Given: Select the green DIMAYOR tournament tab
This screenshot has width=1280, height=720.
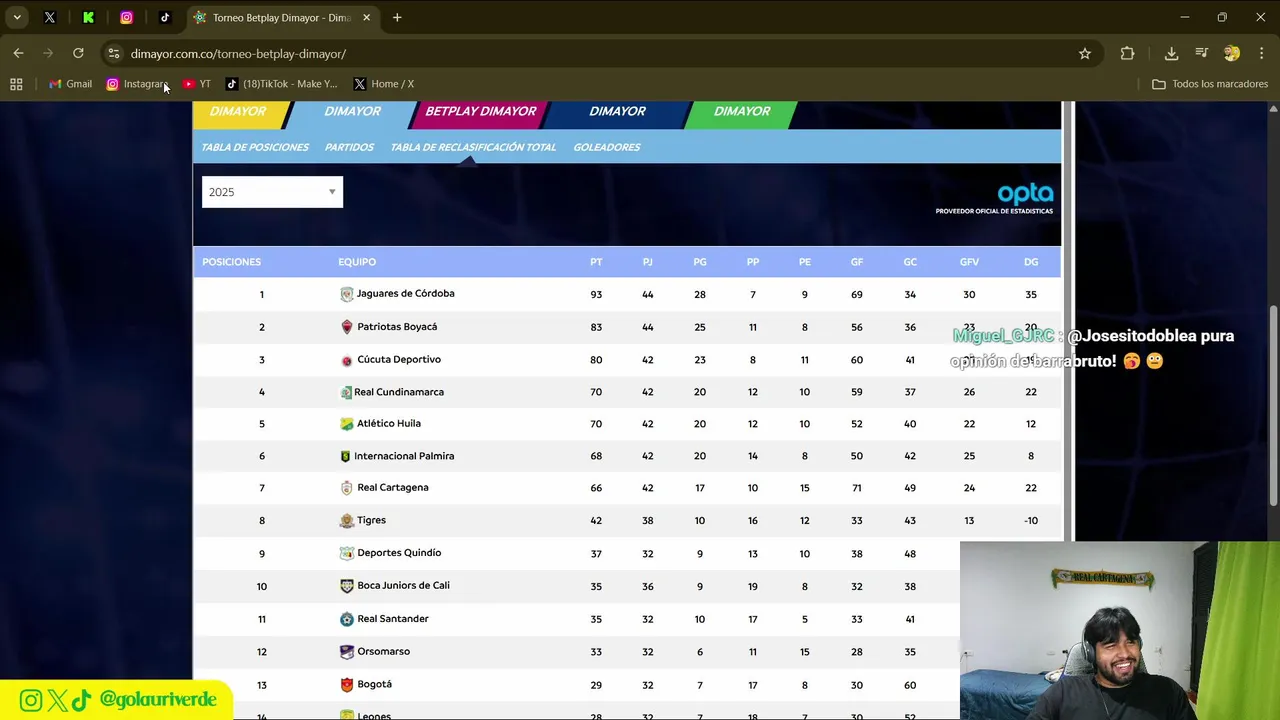Looking at the screenshot, I should (742, 112).
